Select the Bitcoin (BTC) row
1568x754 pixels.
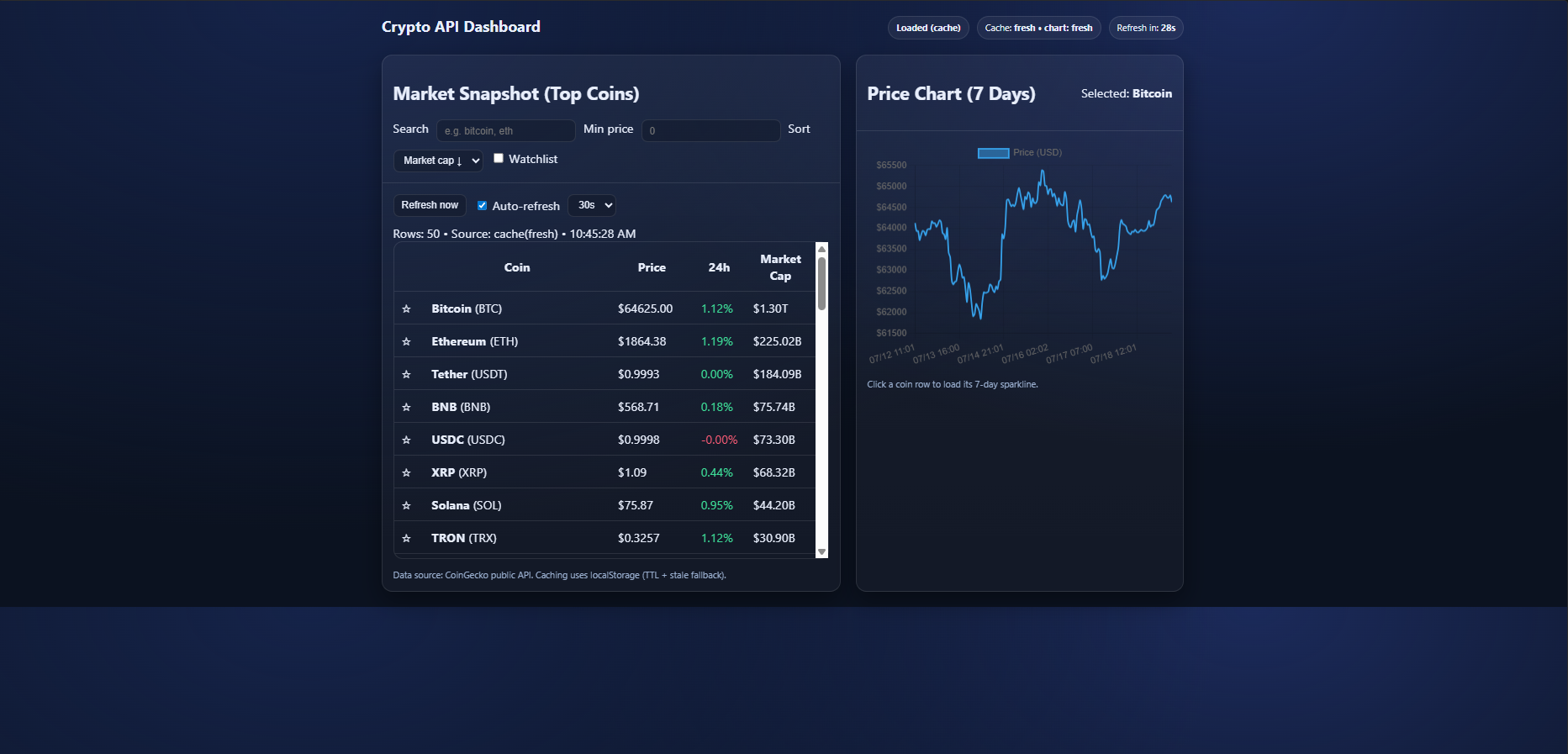coord(604,308)
